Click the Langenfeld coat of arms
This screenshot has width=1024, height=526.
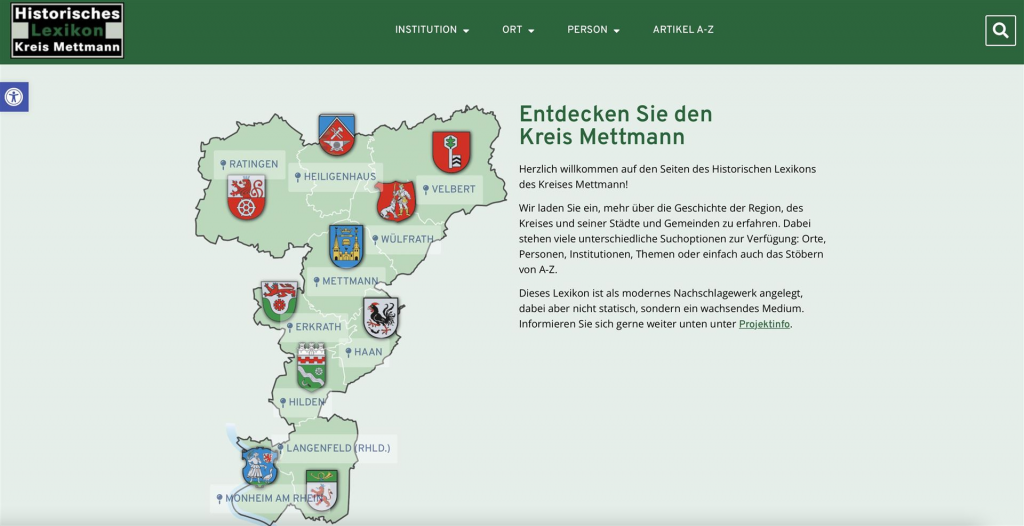coord(322,490)
